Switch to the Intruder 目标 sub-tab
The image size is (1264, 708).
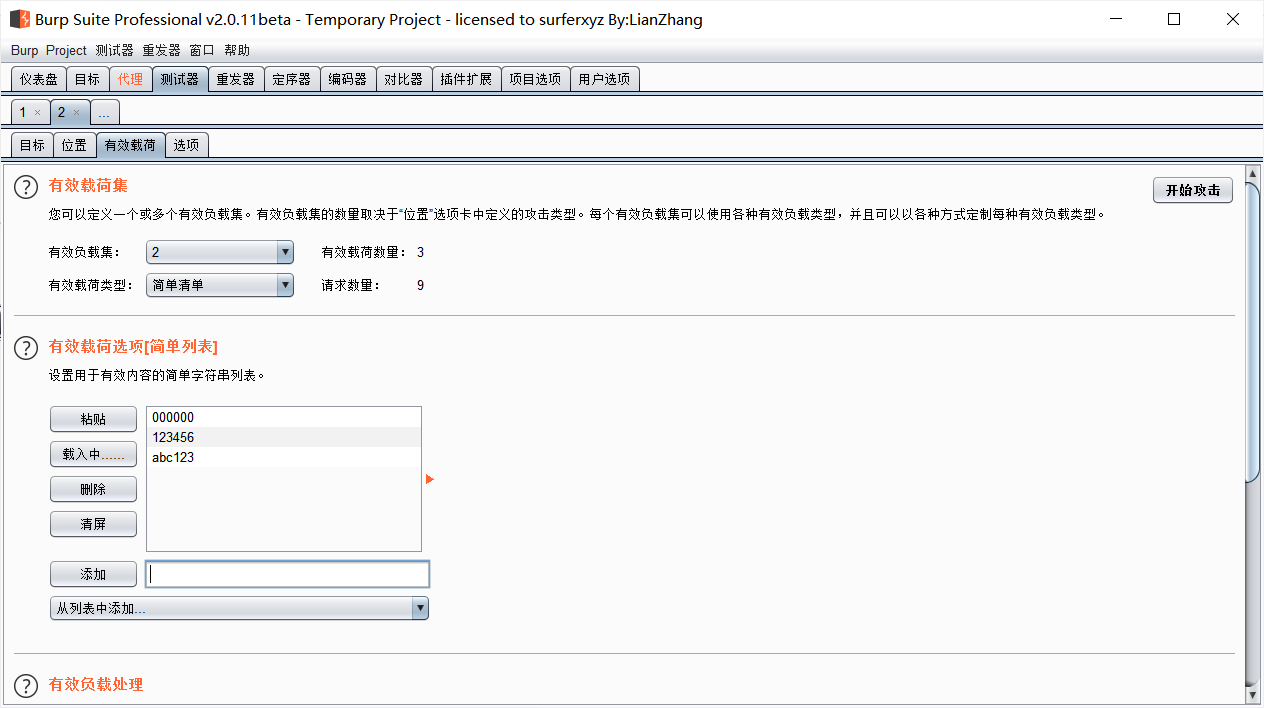tap(32, 145)
